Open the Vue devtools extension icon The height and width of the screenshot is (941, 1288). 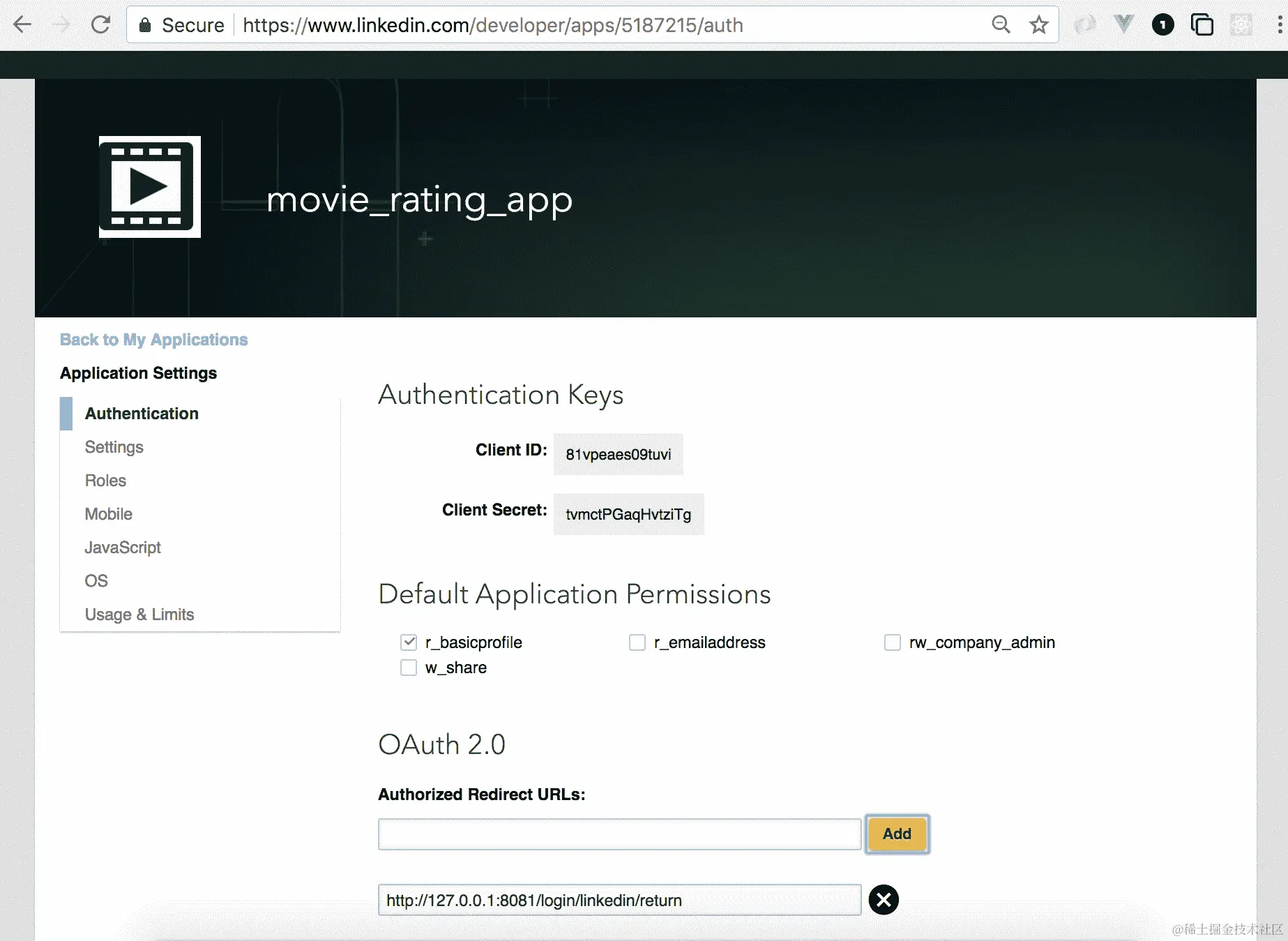(x=1123, y=25)
